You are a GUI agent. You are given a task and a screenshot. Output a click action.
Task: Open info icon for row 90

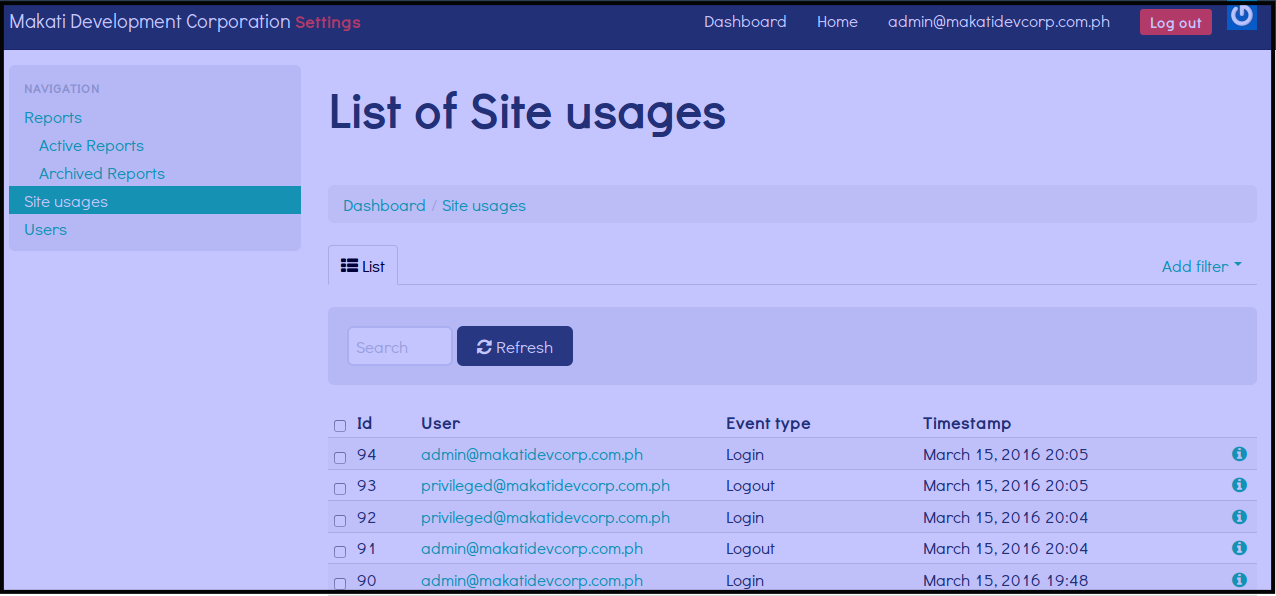1239,580
